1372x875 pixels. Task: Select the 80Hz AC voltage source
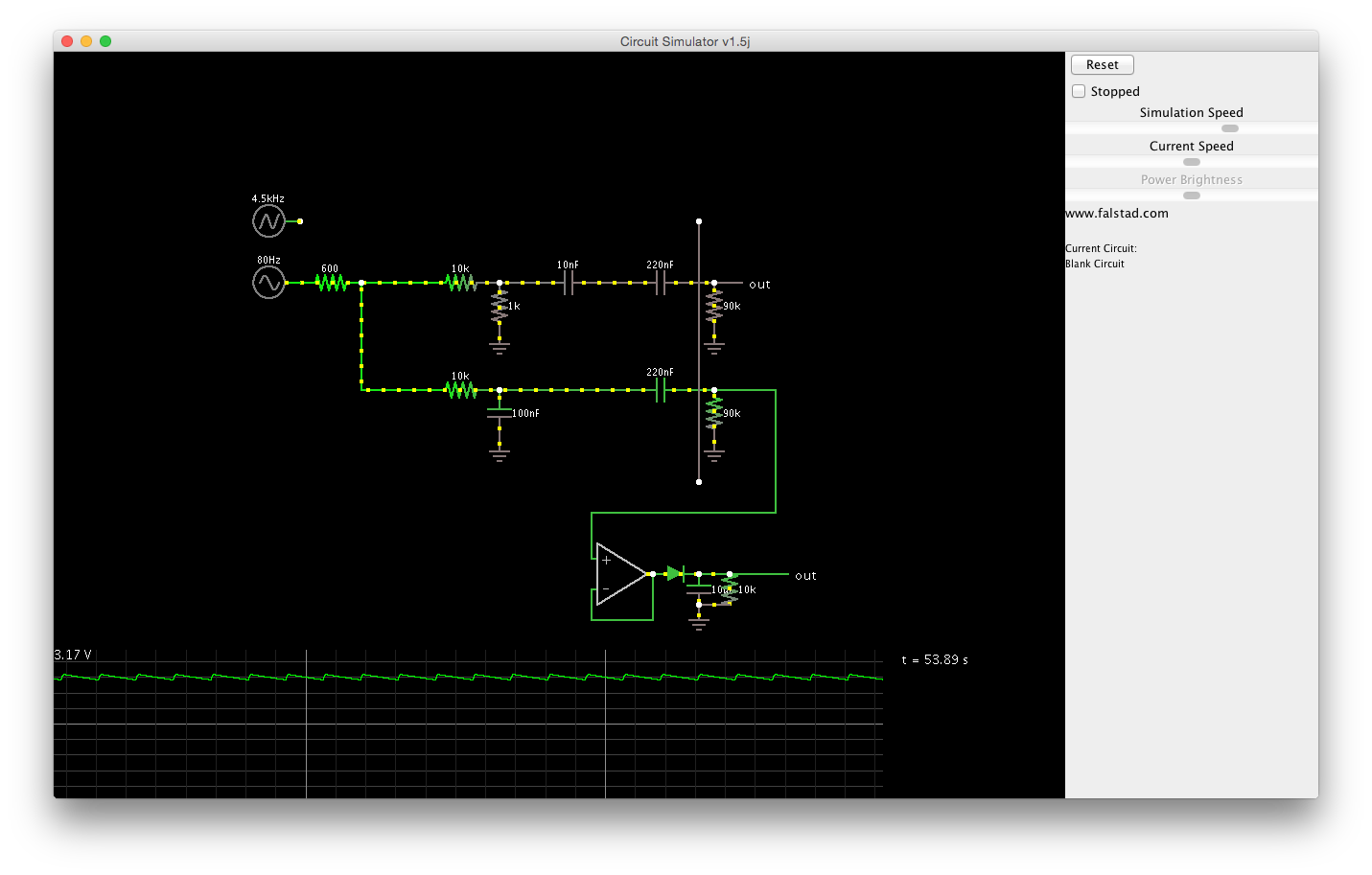[268, 283]
